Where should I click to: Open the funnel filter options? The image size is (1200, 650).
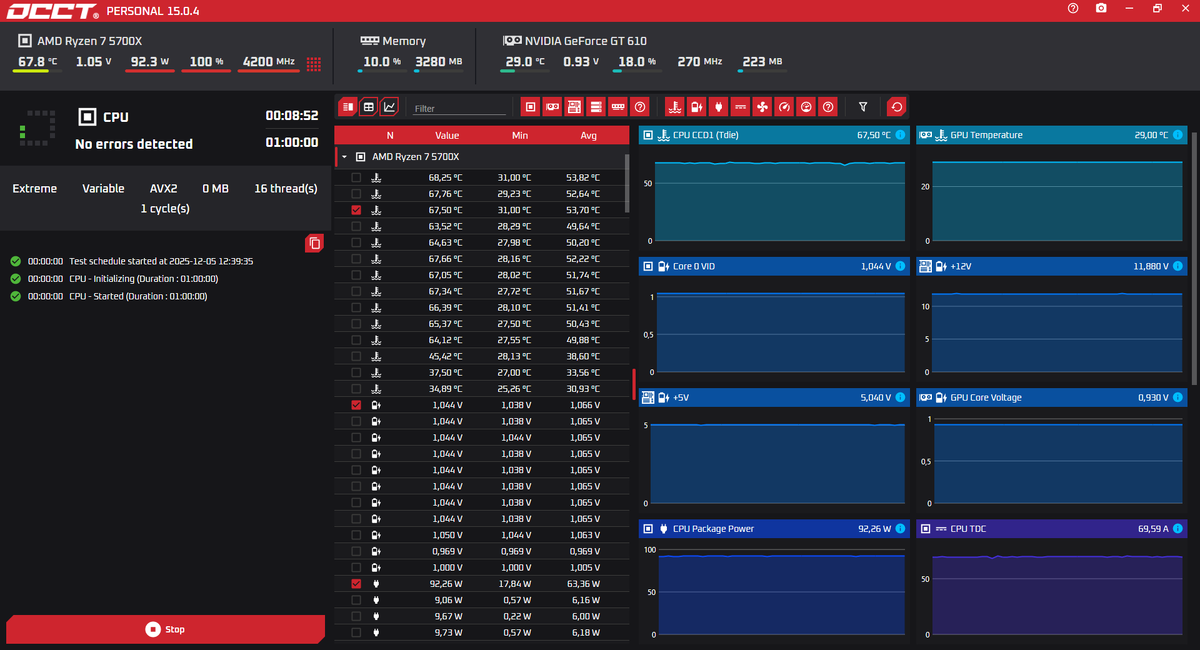tap(863, 106)
